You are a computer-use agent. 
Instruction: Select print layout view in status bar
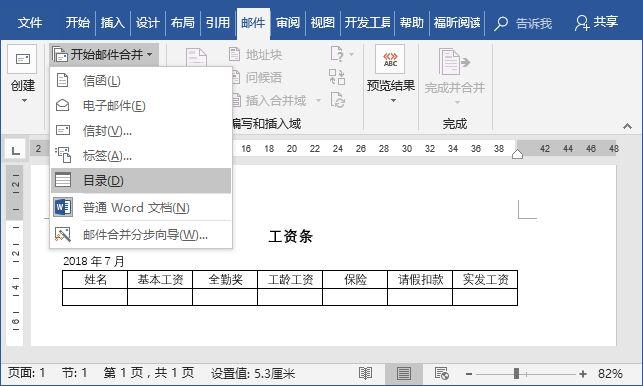click(404, 373)
